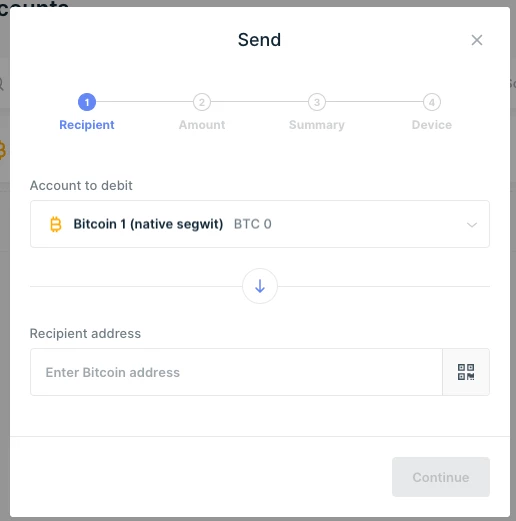The image size is (516, 521).
Task: Select step 3 circle in stepper
Action: 317,102
